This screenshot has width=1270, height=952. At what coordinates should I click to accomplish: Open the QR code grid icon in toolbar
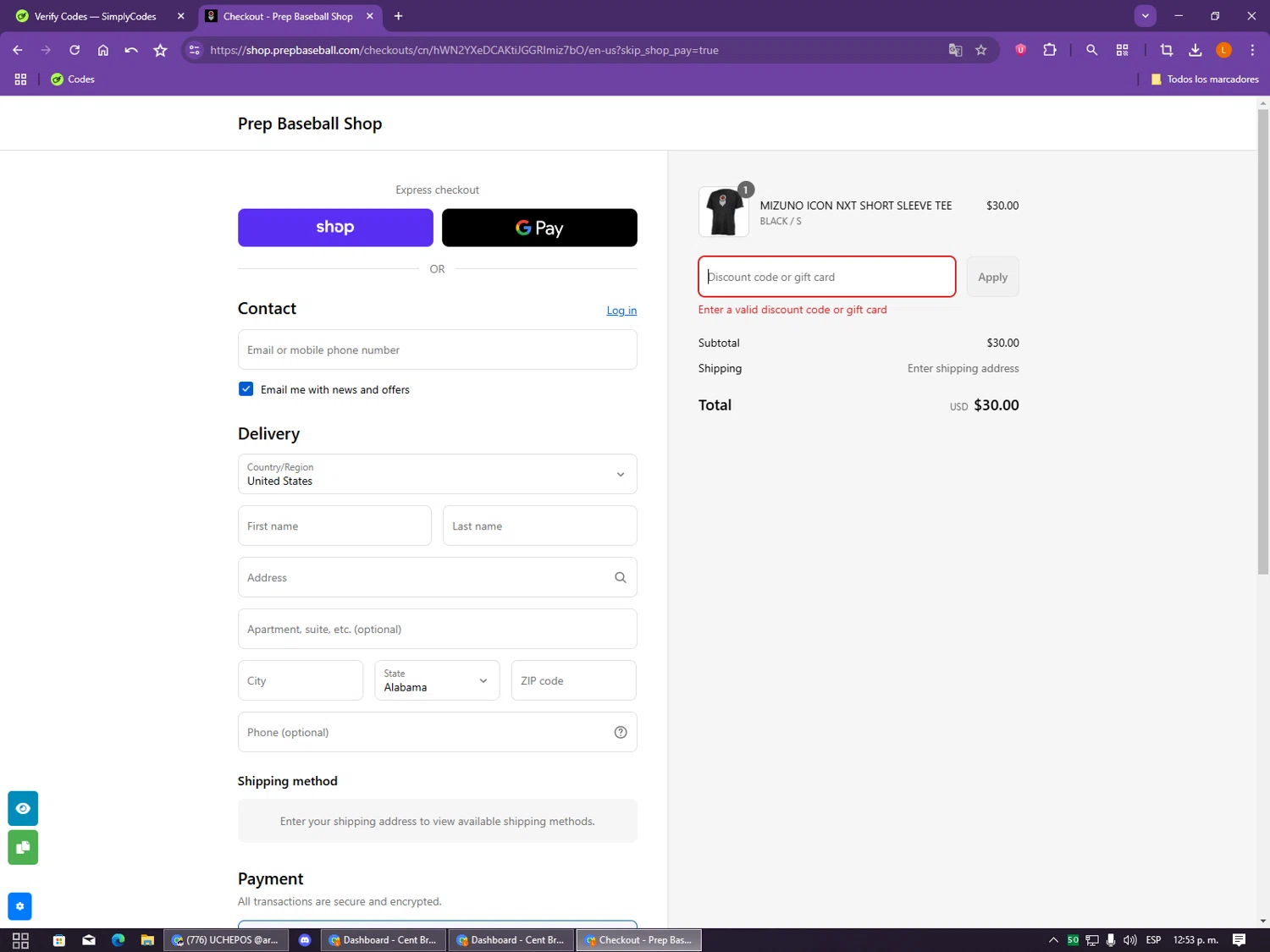(1123, 50)
